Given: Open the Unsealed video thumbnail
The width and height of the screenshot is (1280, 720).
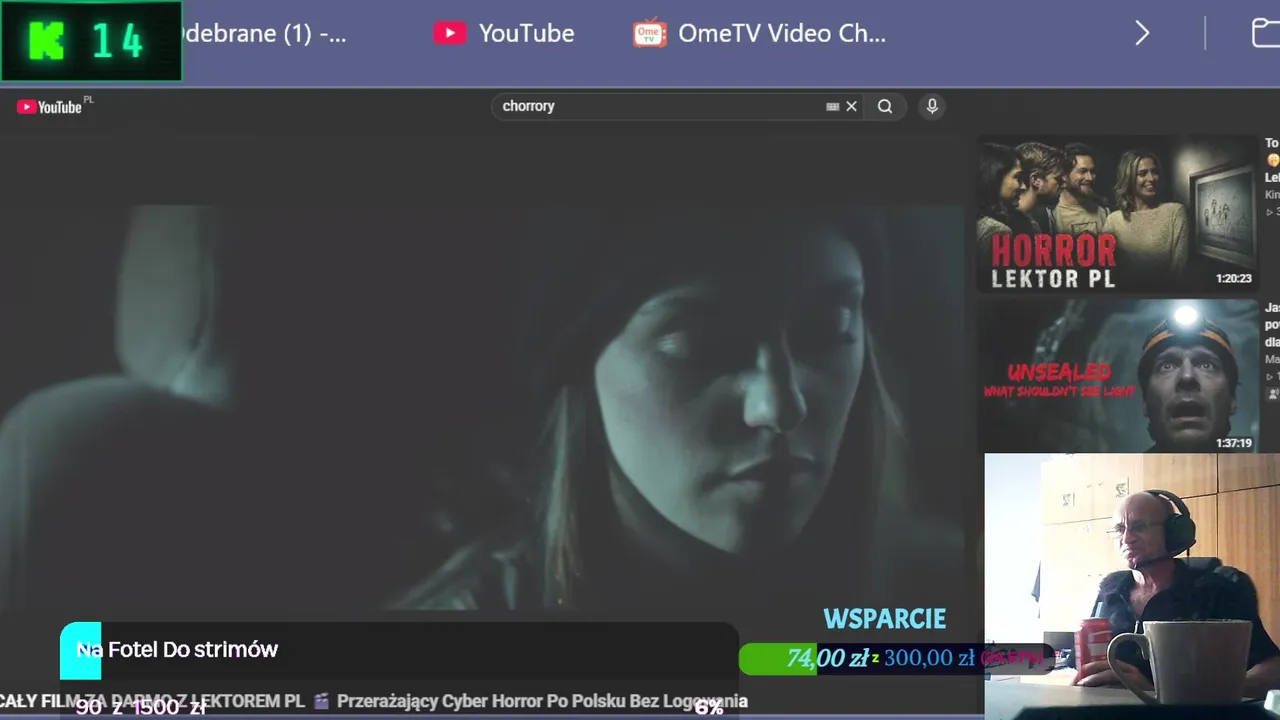Looking at the screenshot, I should click(1117, 376).
